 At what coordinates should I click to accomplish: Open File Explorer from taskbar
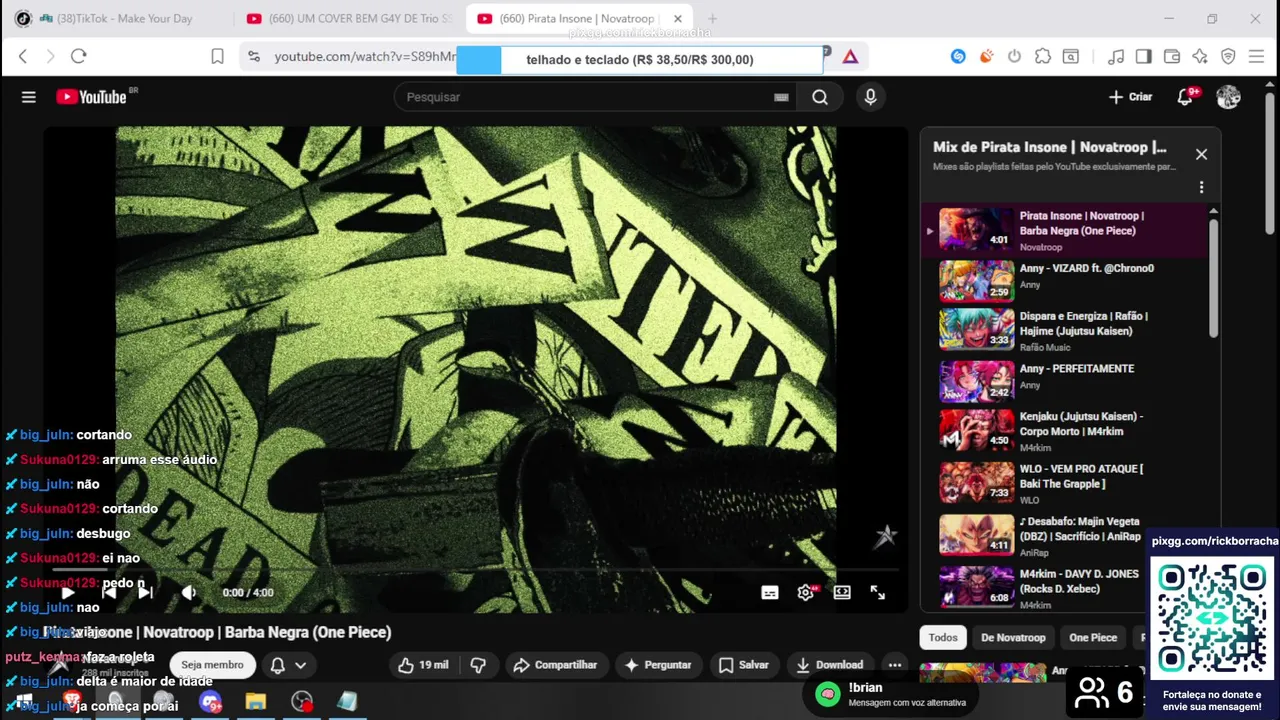tap(256, 702)
